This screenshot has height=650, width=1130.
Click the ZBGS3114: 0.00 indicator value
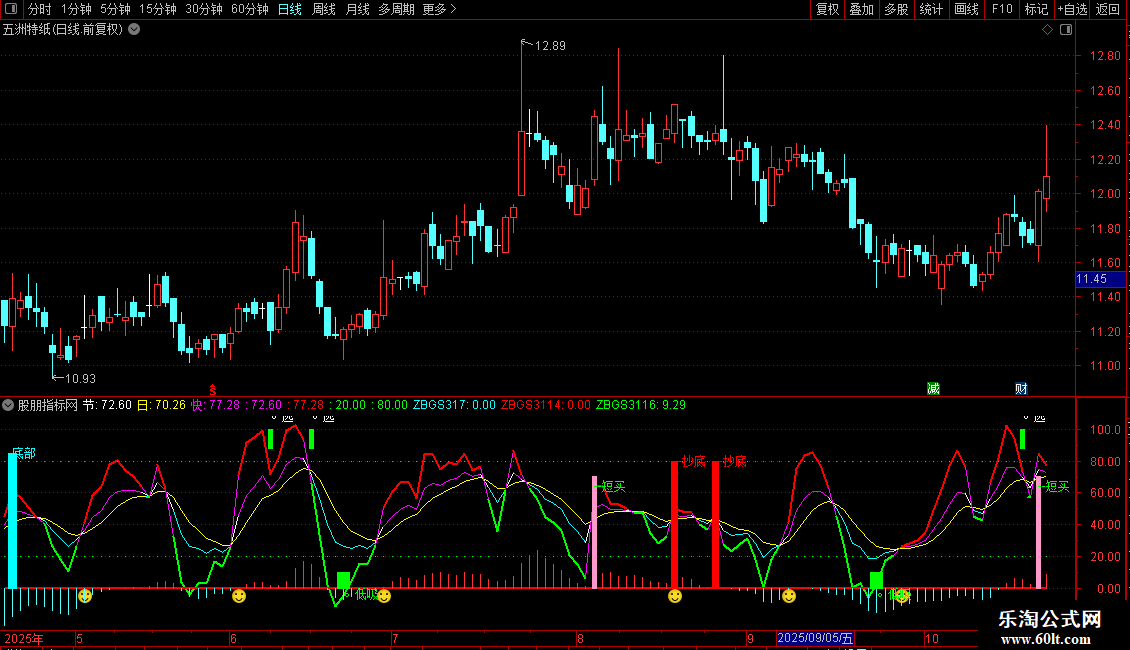546,405
